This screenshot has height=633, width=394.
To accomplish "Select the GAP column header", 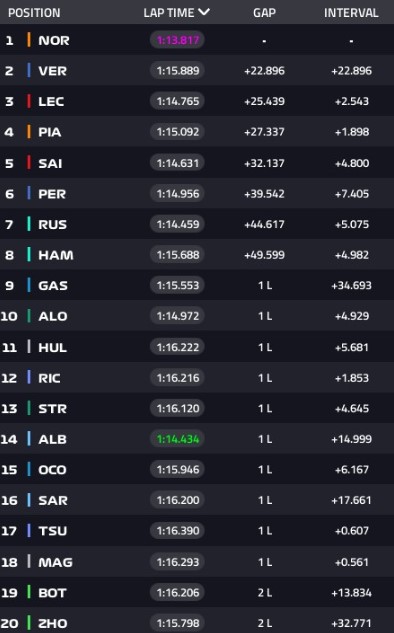I will tap(264, 13).
